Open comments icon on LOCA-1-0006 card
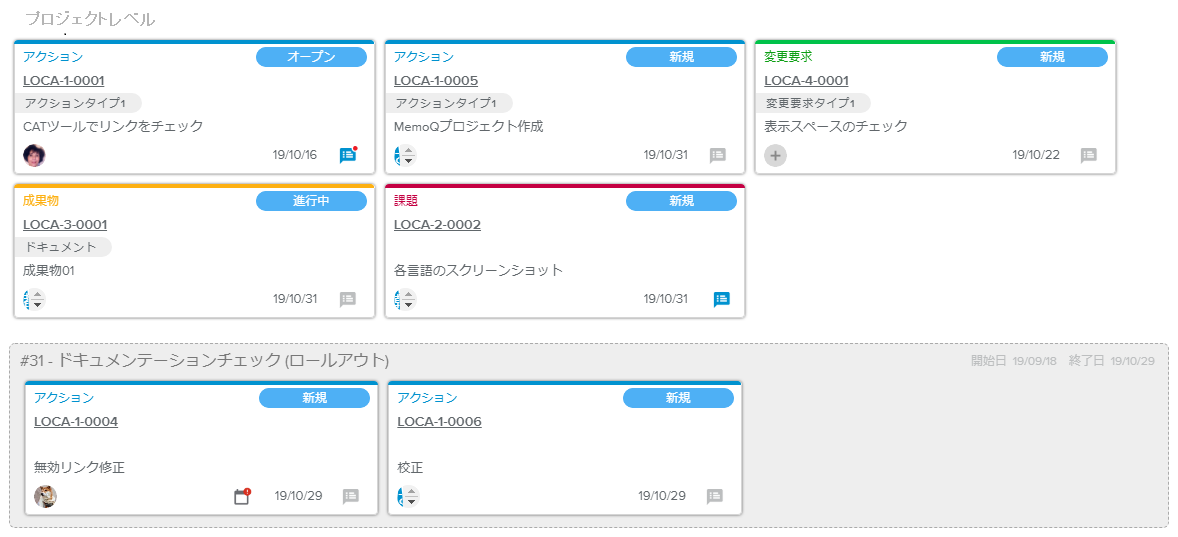The image size is (1178, 537). click(714, 496)
